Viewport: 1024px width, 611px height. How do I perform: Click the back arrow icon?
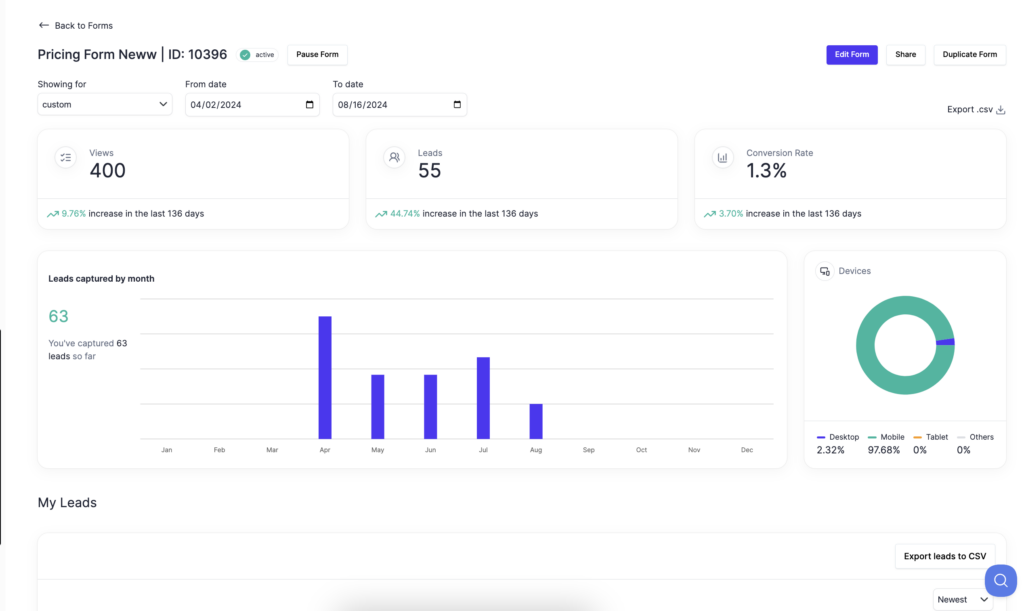[x=43, y=25]
